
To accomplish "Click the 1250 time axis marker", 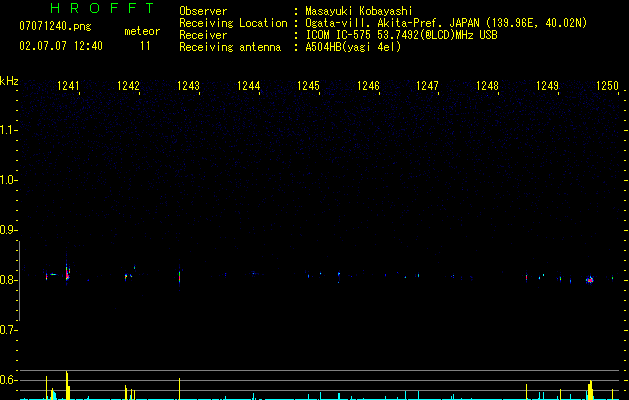I will point(607,86).
